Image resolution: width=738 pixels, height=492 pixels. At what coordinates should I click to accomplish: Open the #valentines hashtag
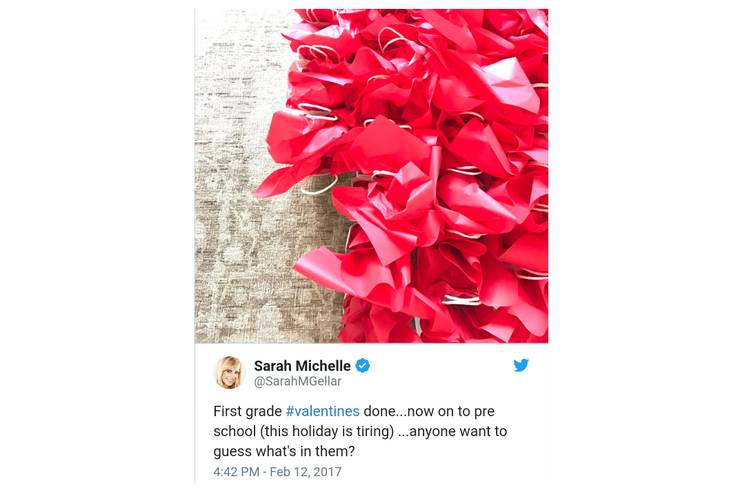322,411
